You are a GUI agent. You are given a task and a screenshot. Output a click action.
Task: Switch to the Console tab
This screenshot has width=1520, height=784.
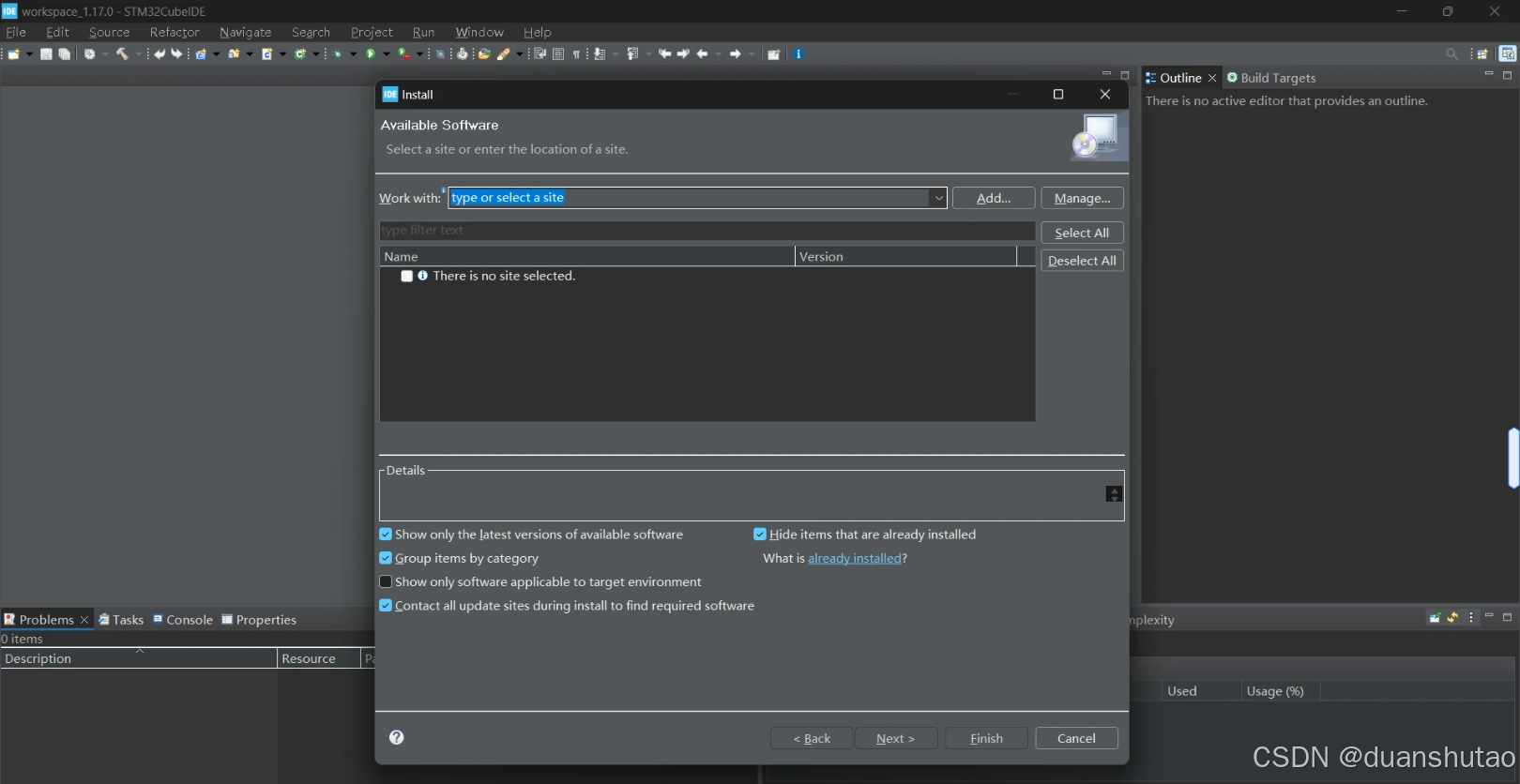(x=183, y=620)
